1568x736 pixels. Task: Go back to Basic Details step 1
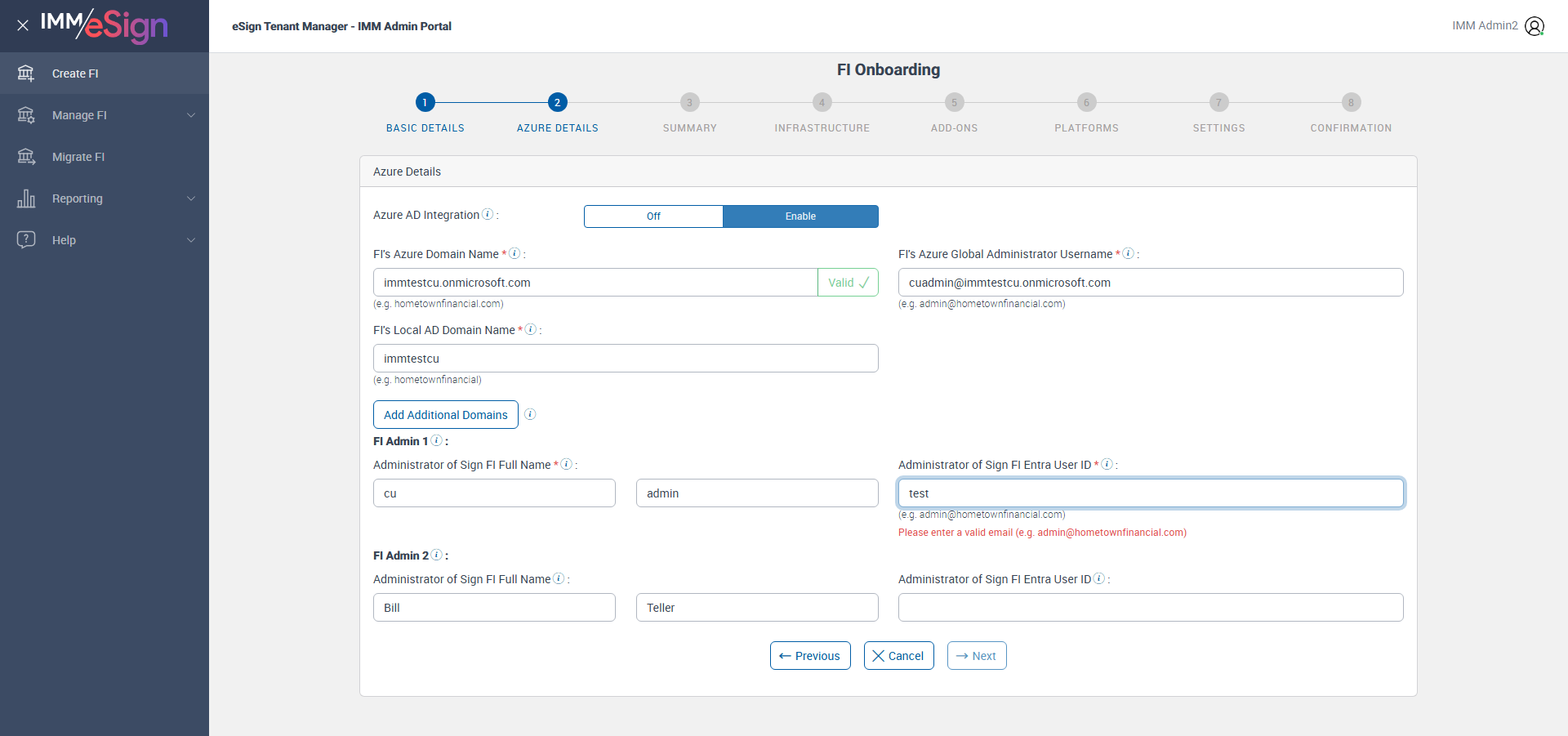[x=425, y=102]
